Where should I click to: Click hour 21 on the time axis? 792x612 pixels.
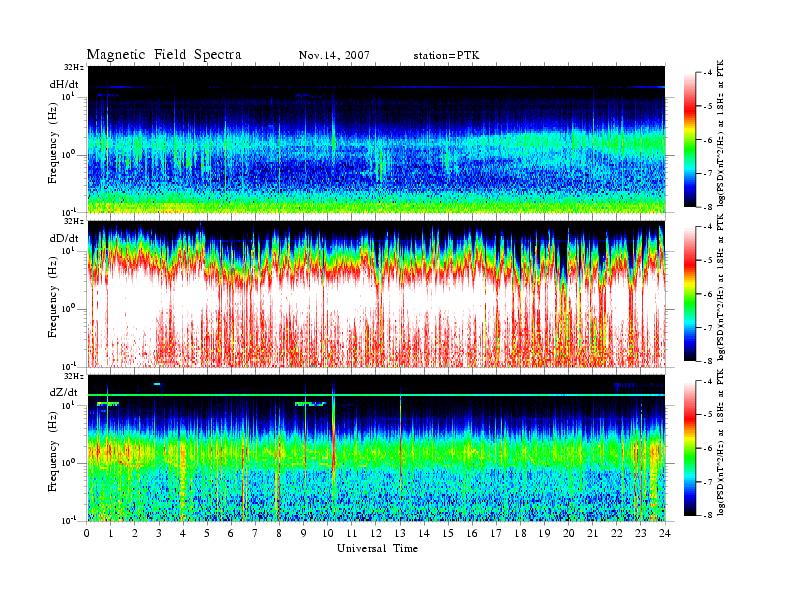[x=592, y=533]
